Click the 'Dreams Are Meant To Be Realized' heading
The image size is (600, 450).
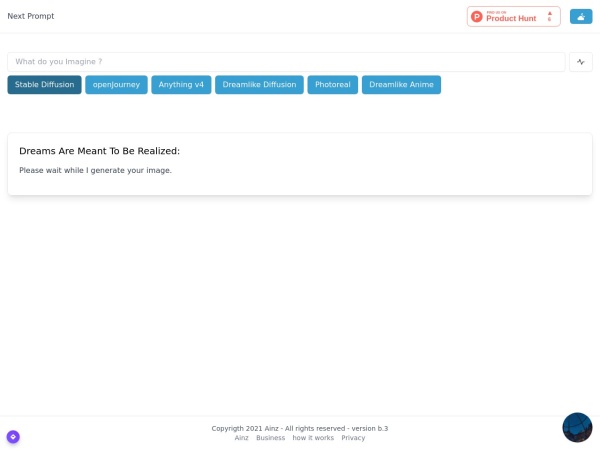[99, 151]
